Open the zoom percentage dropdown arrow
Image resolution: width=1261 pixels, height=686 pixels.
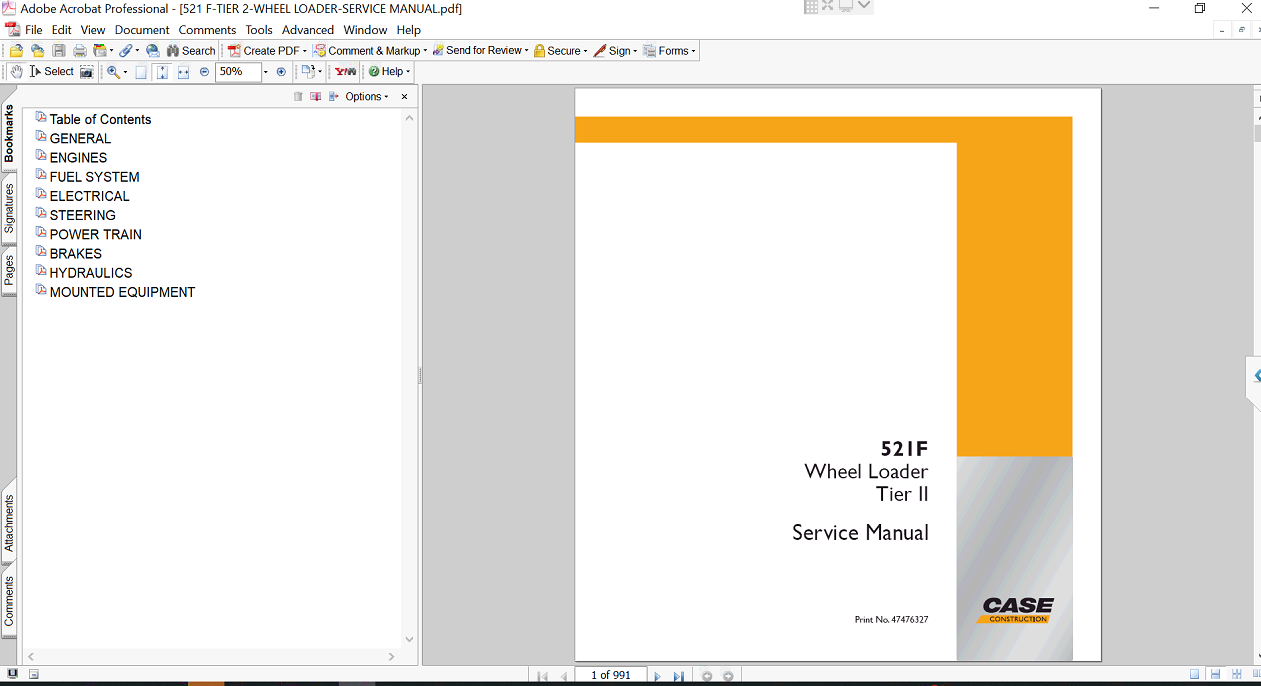click(x=265, y=72)
